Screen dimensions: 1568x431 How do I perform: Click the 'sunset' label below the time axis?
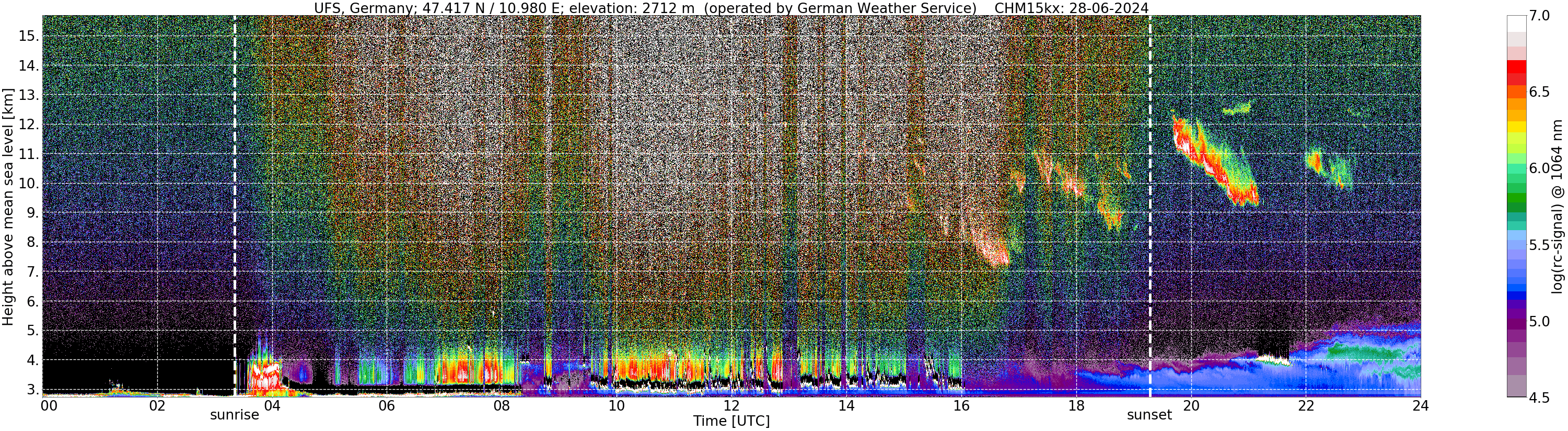point(1149,415)
